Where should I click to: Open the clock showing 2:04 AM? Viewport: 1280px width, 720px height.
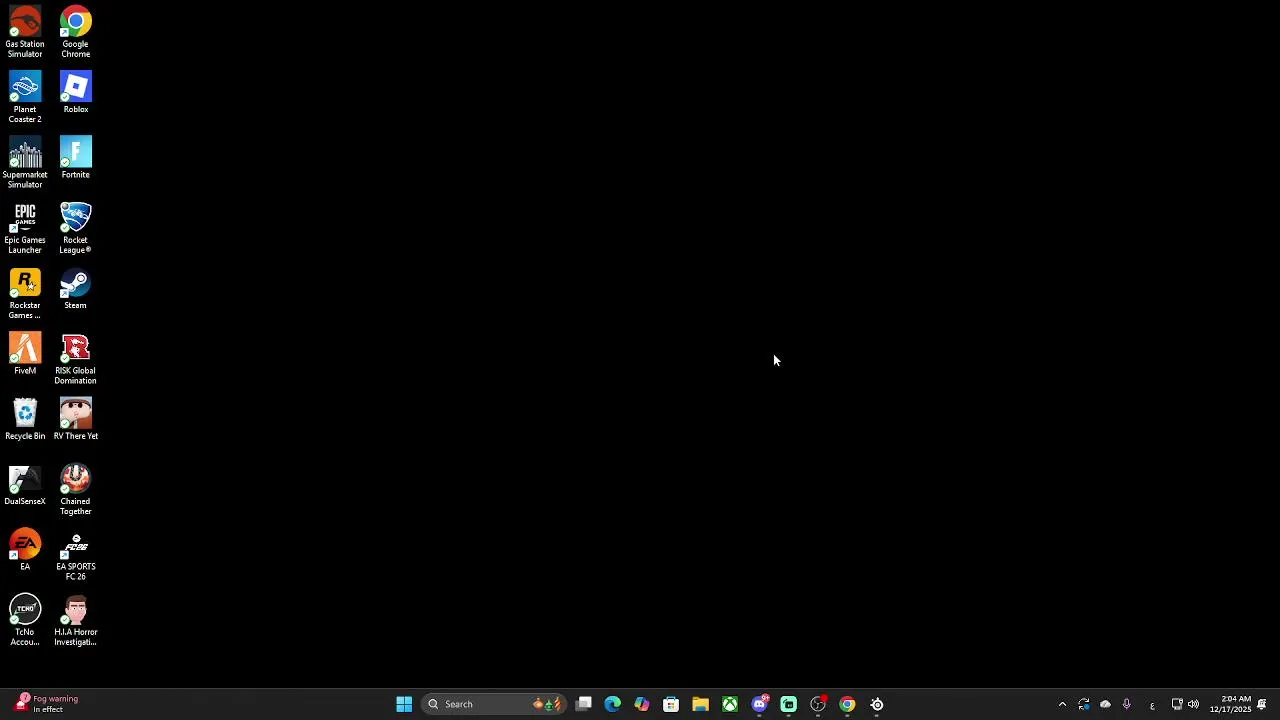click(x=1230, y=704)
